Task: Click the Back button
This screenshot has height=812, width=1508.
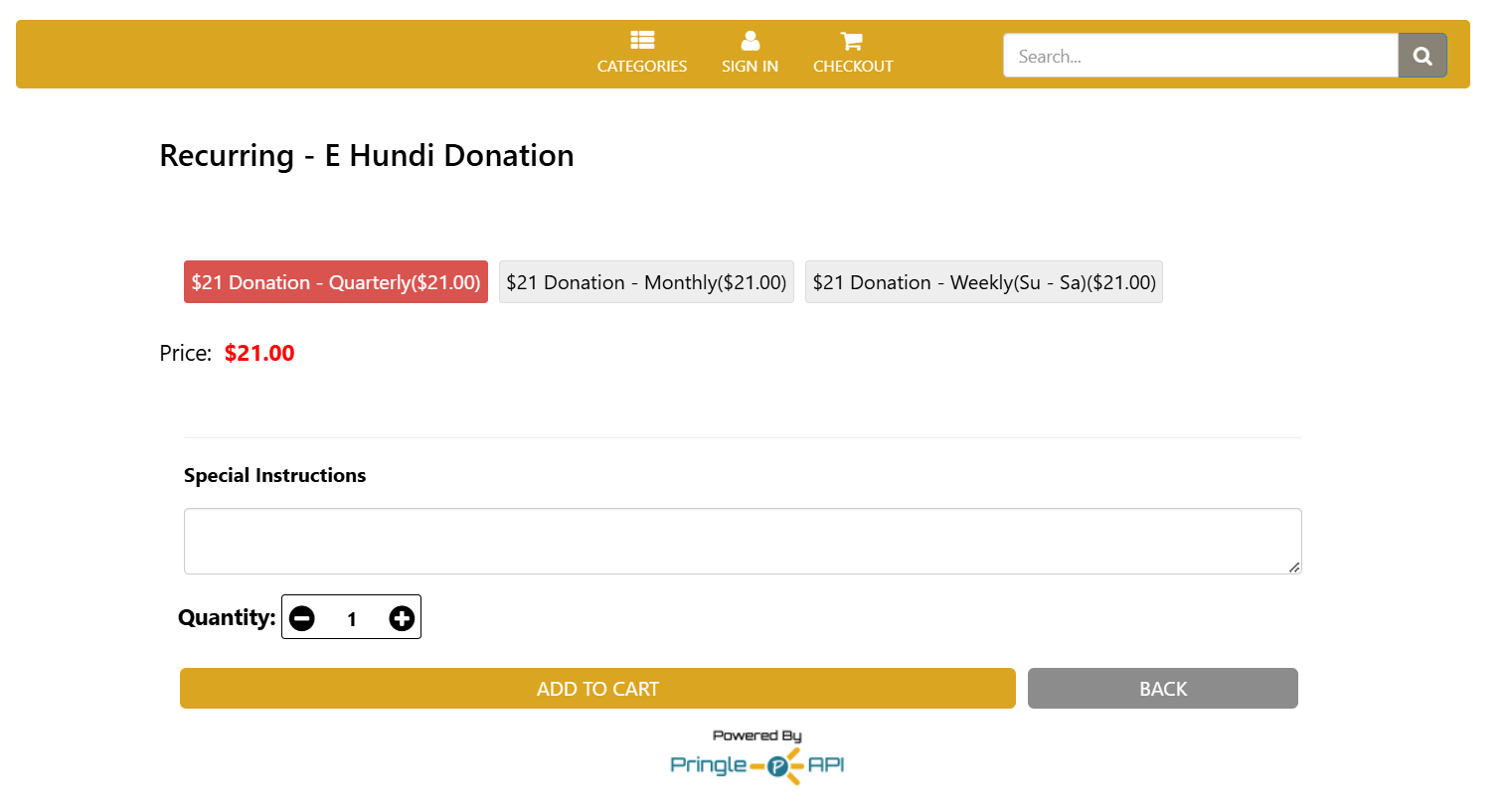Action: 1163,689
